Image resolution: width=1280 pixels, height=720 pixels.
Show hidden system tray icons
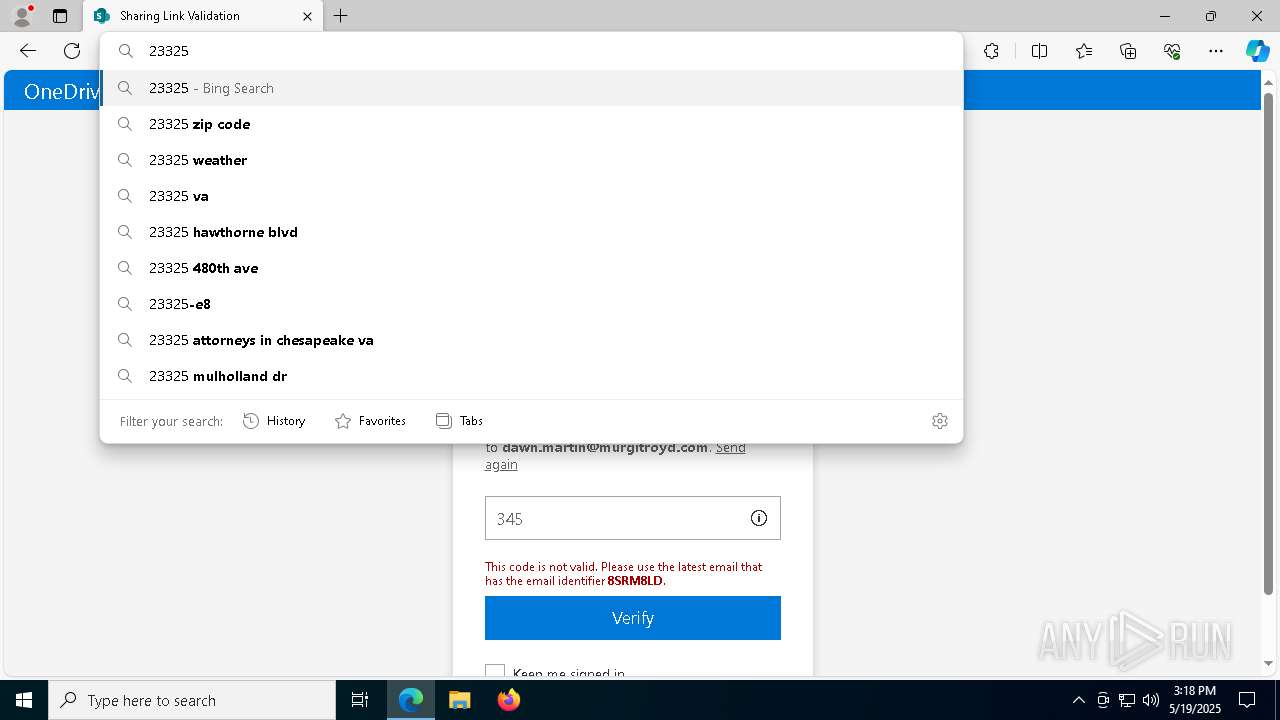pyautogui.click(x=1078, y=700)
